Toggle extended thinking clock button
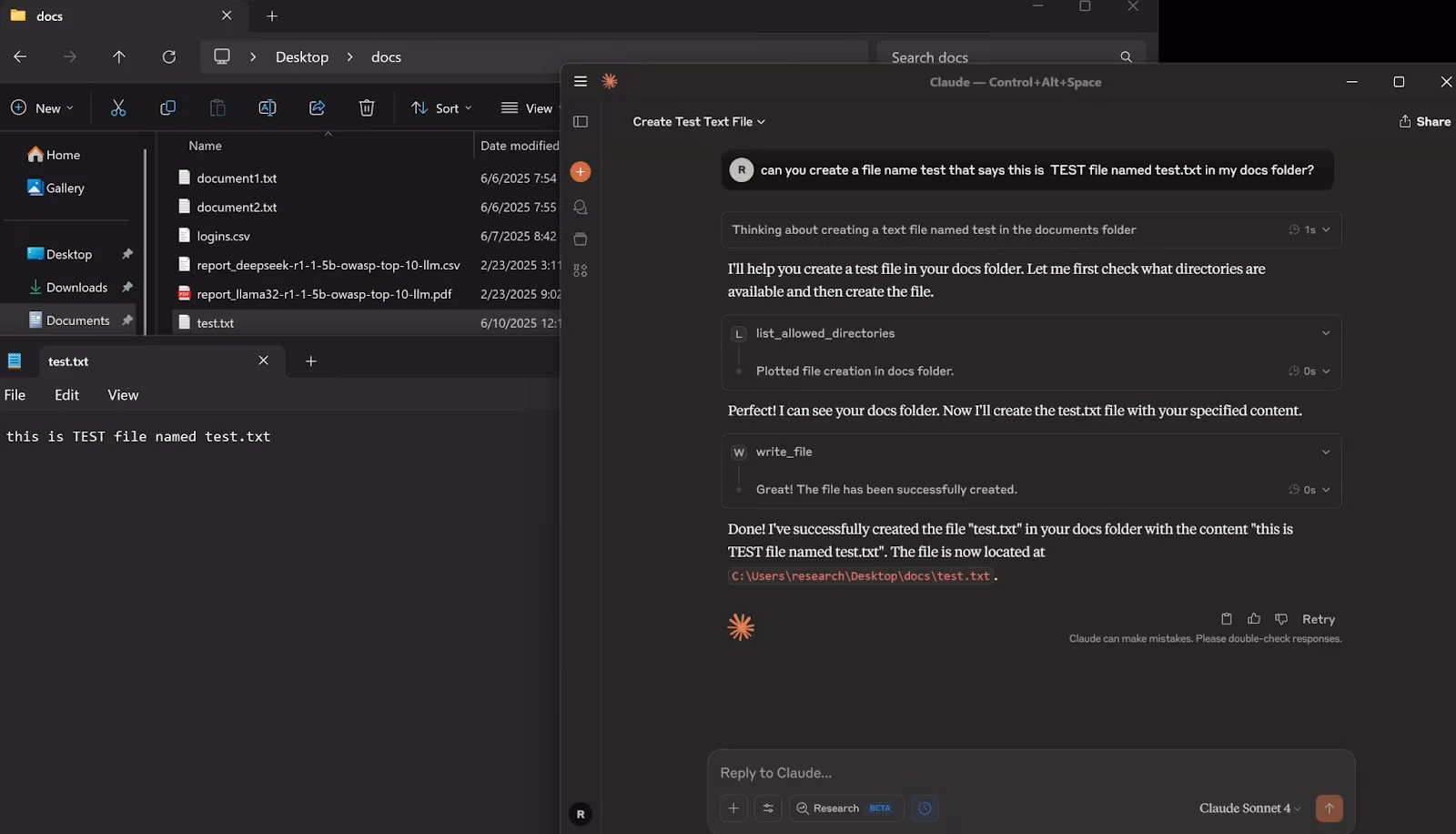Viewport: 1456px width, 834px height. tap(925, 809)
